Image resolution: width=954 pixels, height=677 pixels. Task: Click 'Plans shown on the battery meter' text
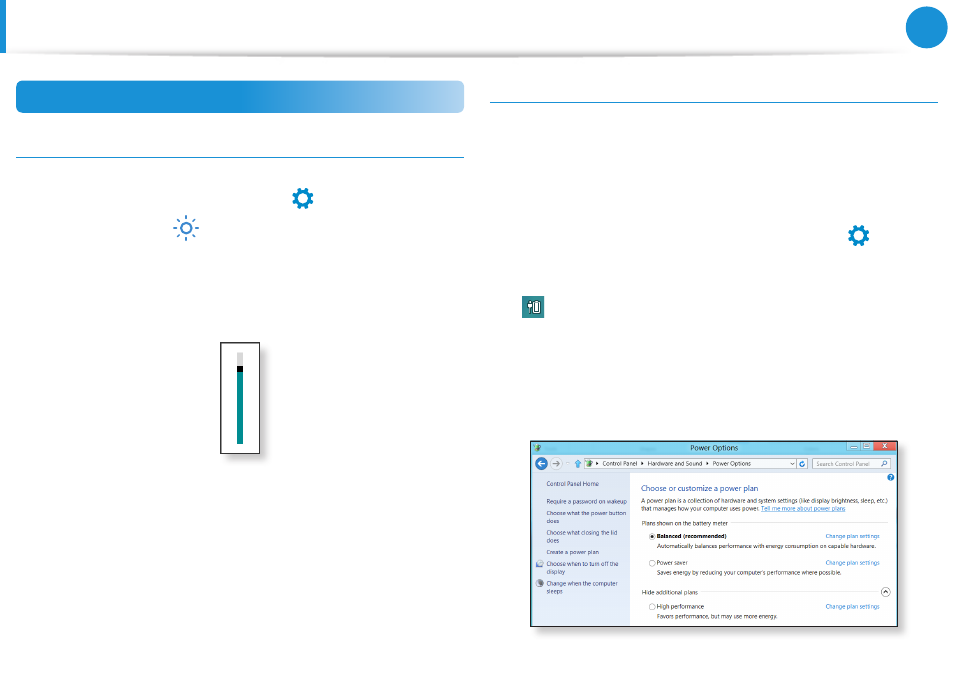tap(684, 524)
